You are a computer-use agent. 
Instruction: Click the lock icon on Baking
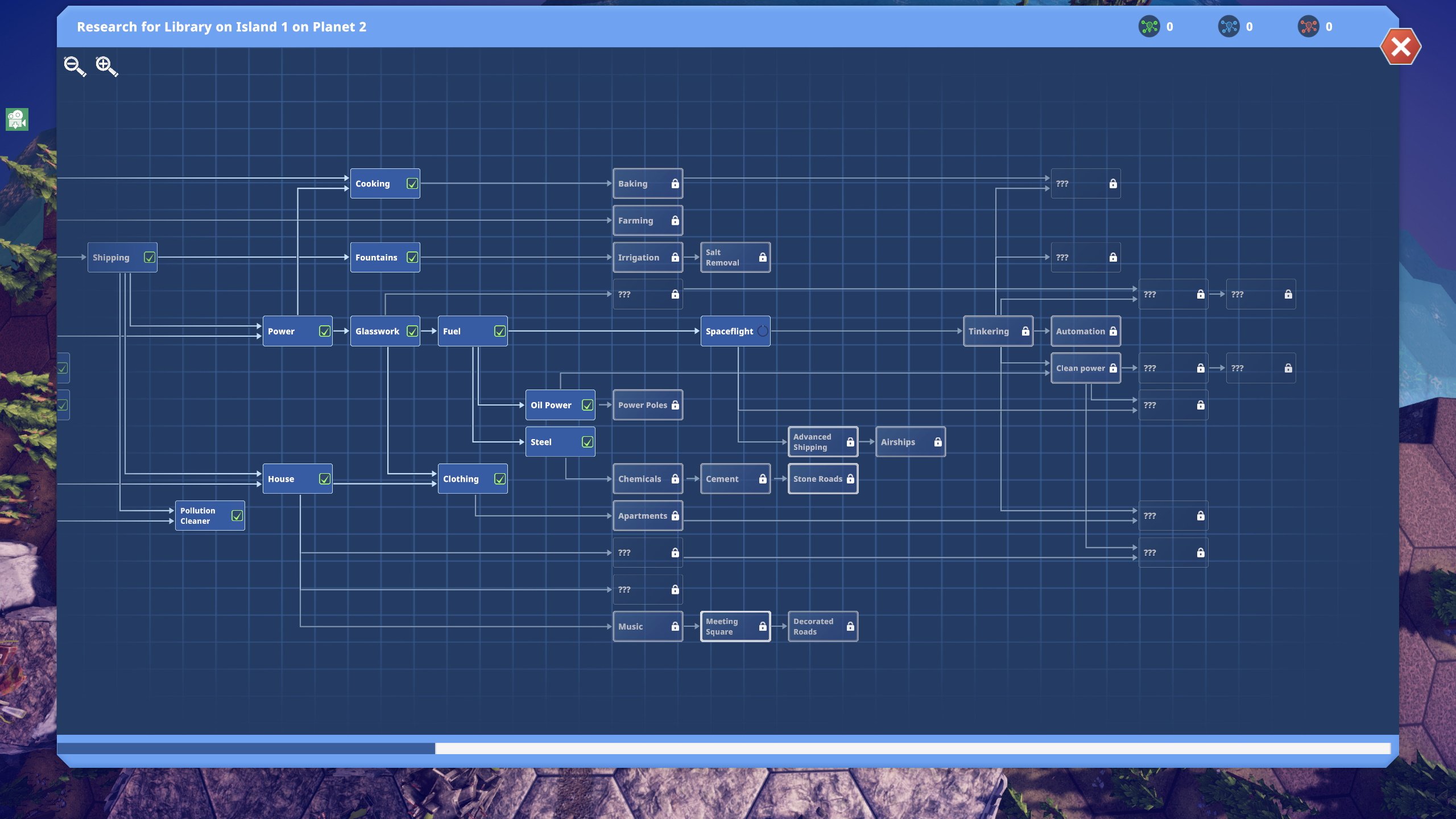click(675, 184)
